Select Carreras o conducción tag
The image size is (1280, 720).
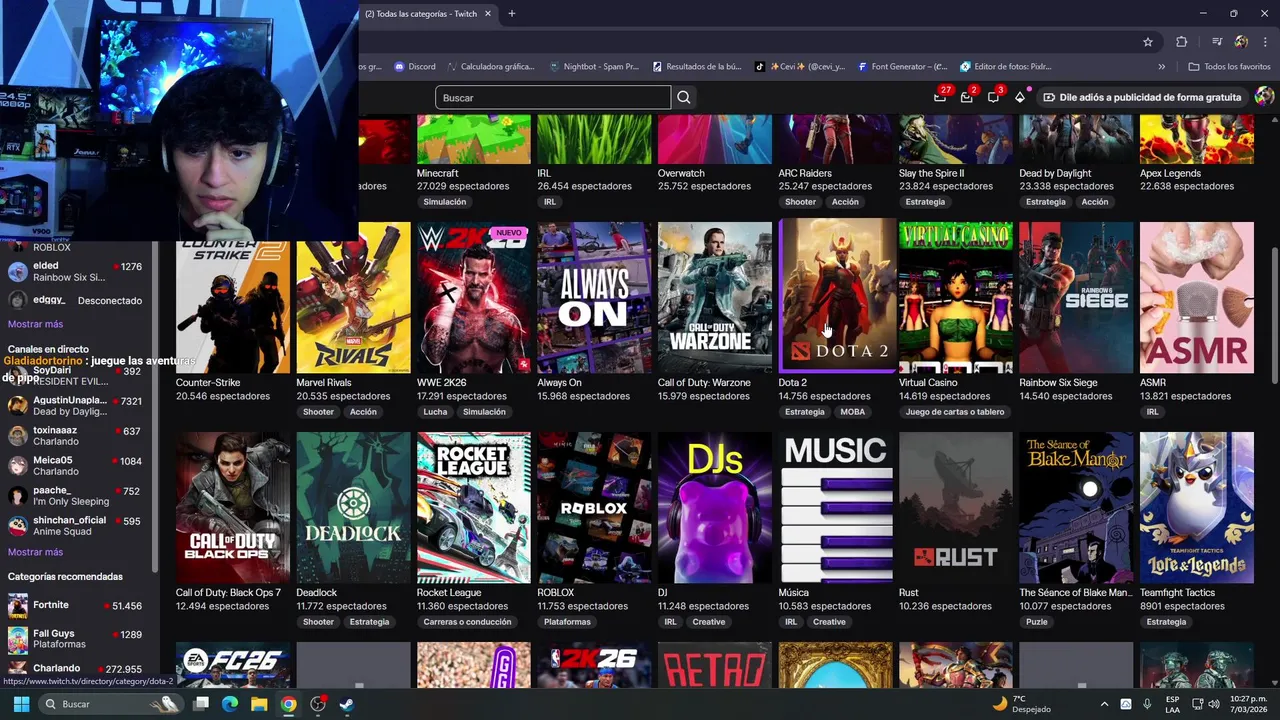coord(467,622)
